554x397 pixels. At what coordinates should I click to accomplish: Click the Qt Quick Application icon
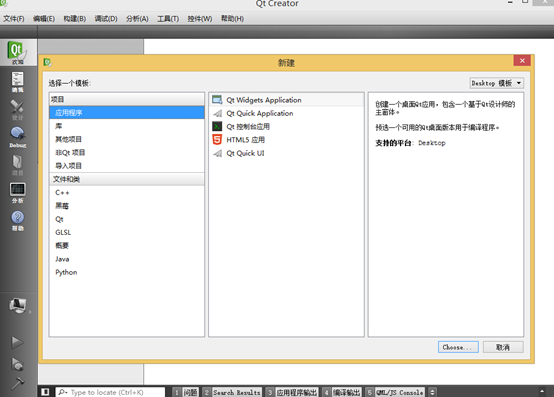click(x=218, y=113)
